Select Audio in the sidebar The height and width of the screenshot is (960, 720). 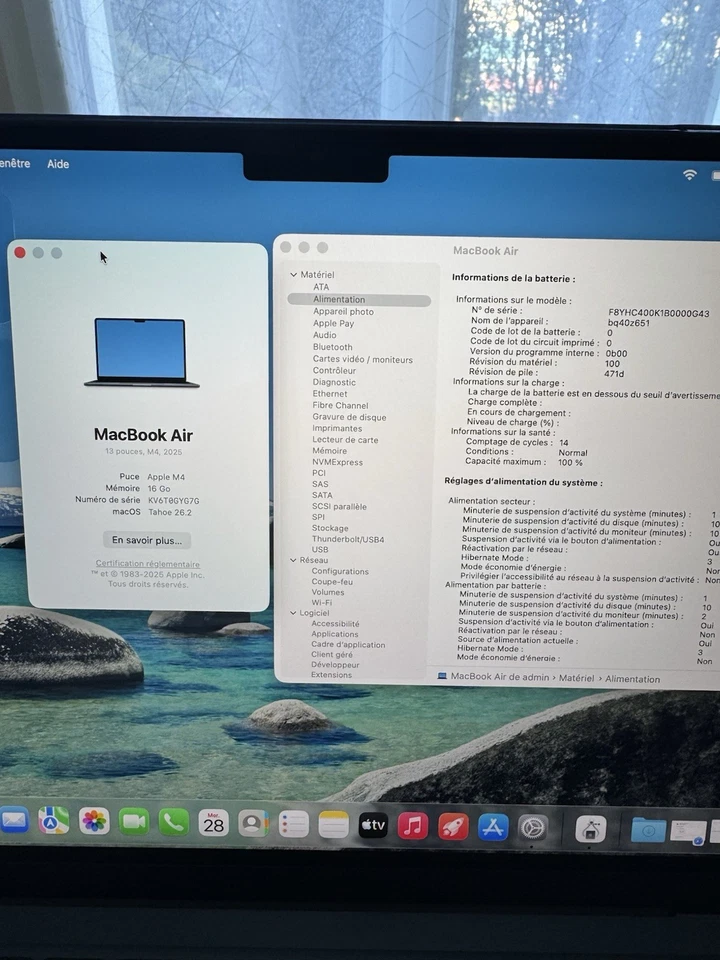324,335
